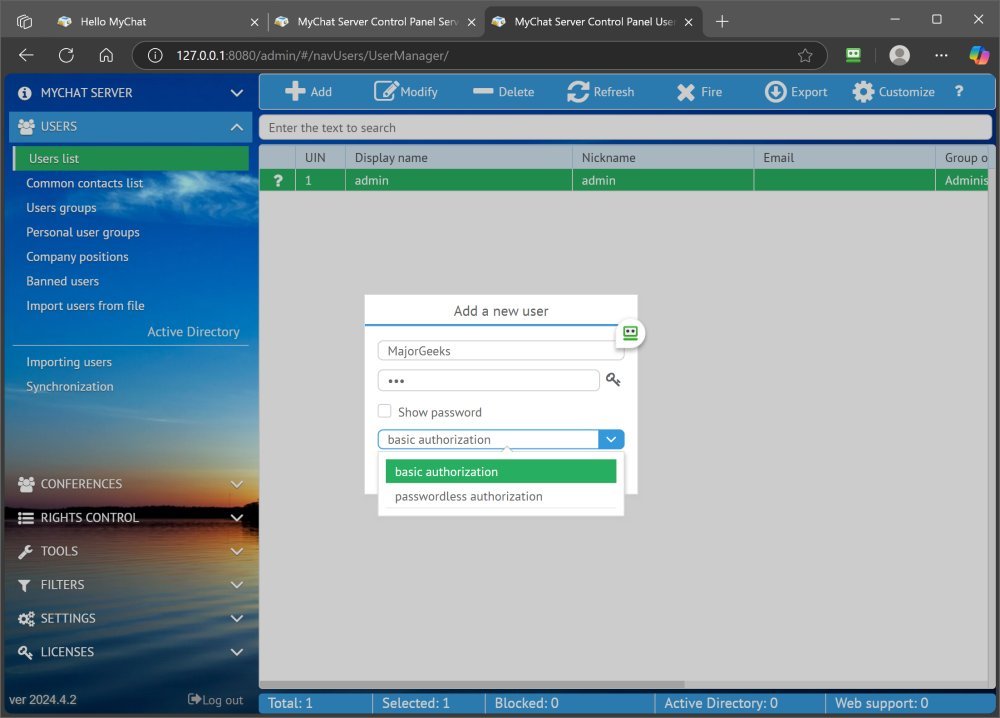This screenshot has width=1000, height=718.
Task: Expand the FILTERS section chevron
Action: [237, 585]
